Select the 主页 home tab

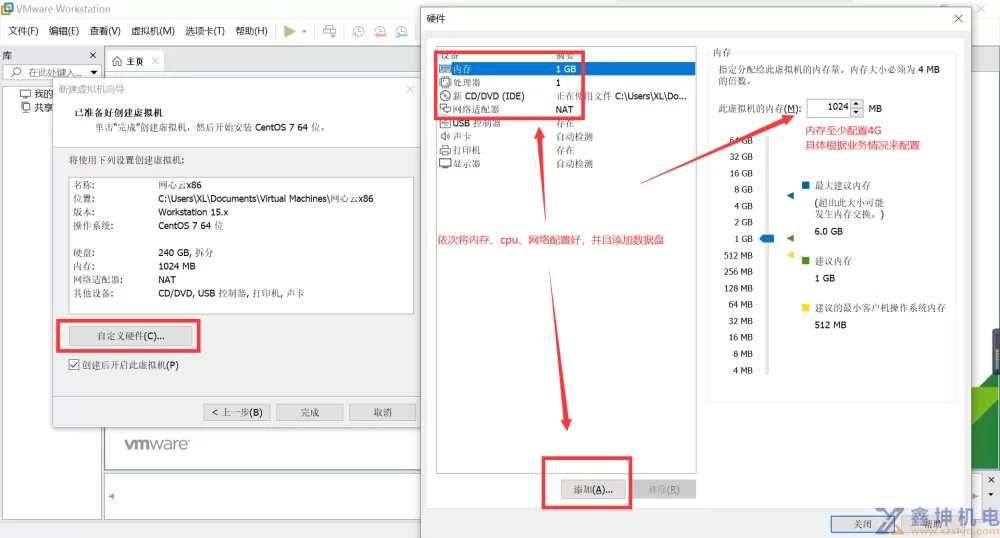tap(135, 61)
